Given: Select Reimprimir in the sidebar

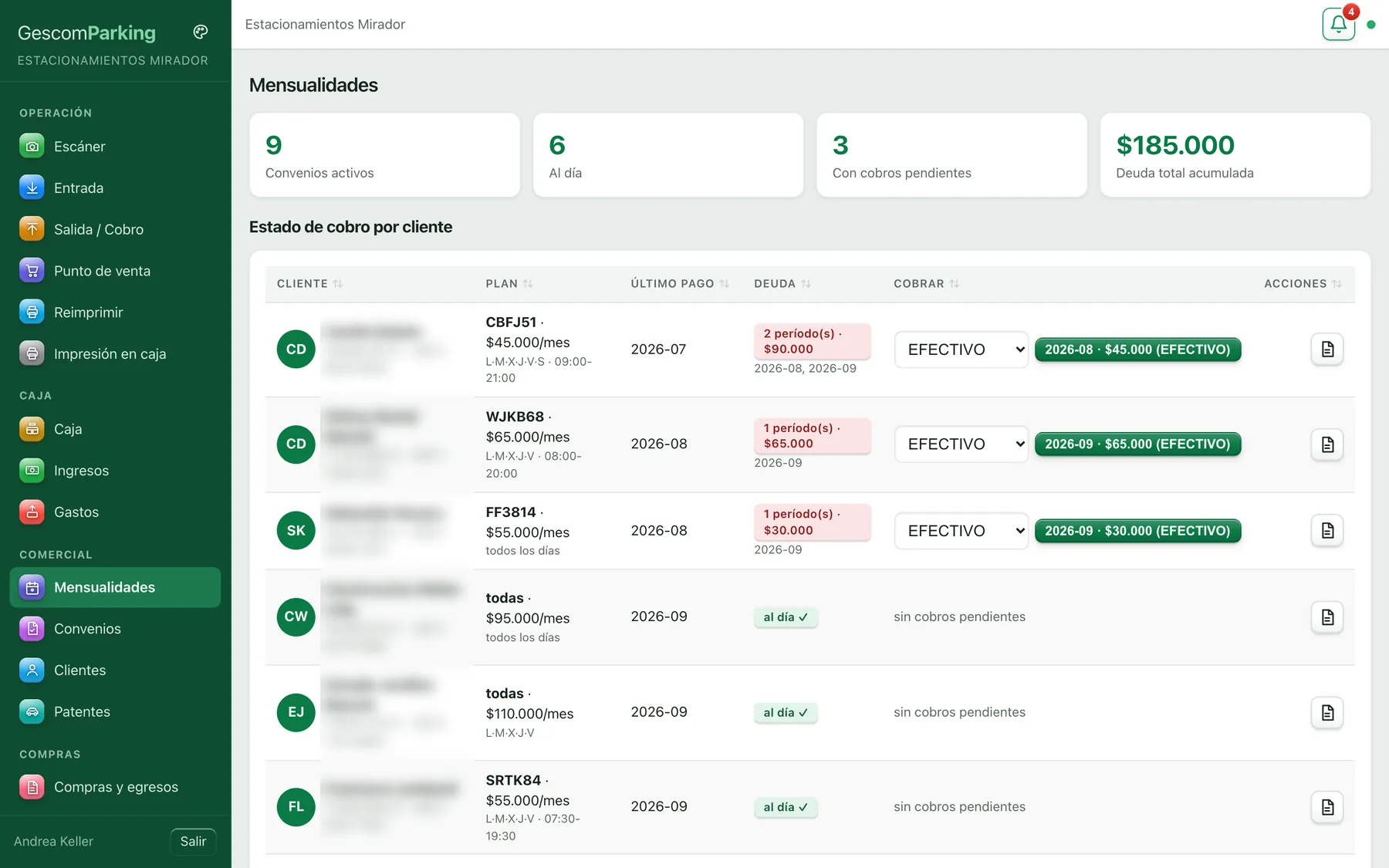Looking at the screenshot, I should point(115,312).
